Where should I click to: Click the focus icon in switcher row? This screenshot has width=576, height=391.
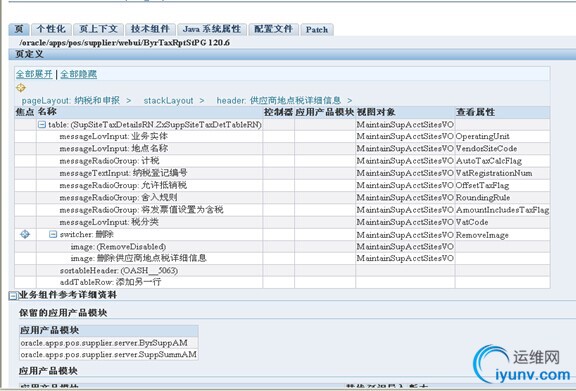pyautogui.click(x=25, y=234)
